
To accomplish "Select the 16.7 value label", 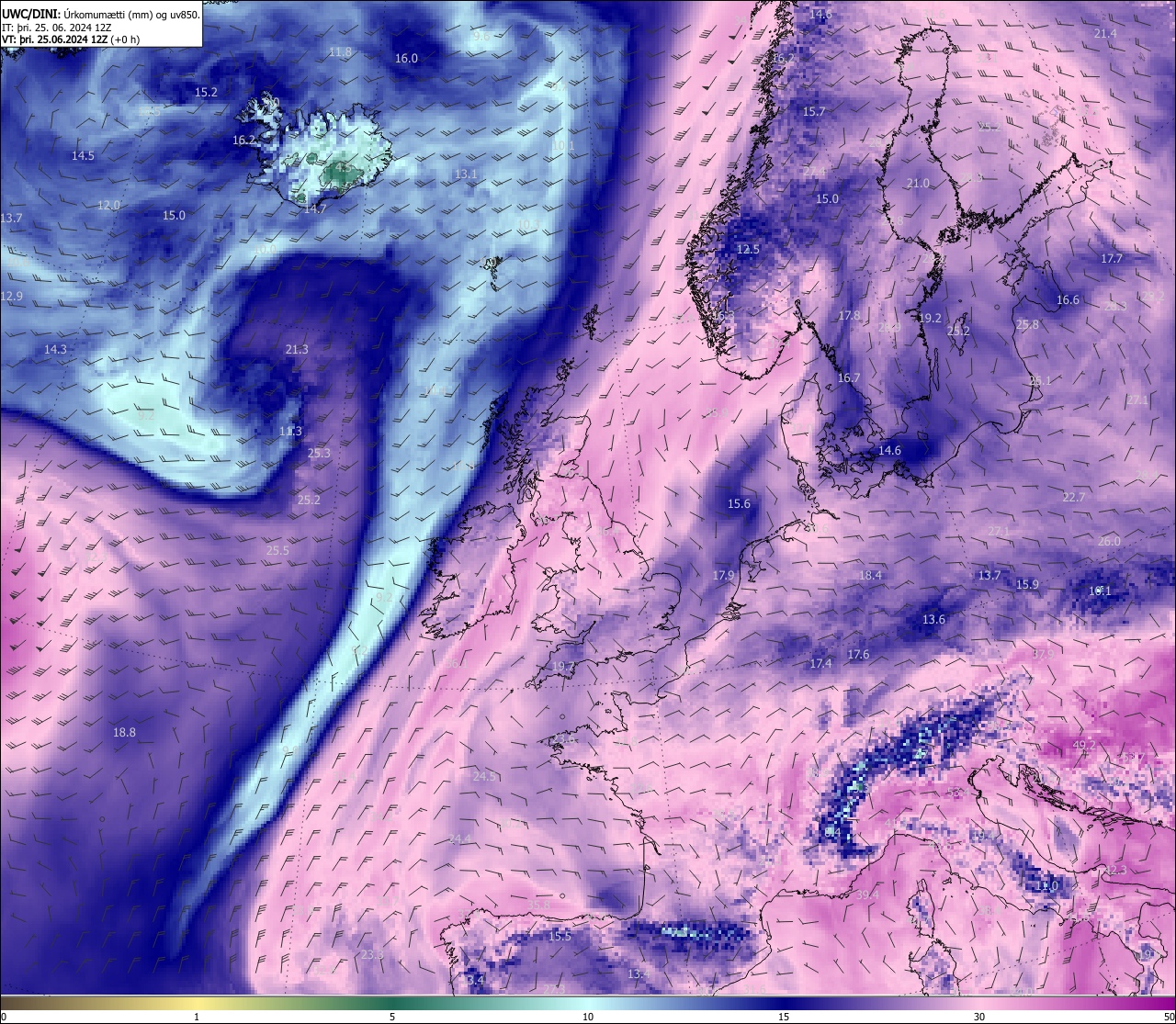I will click(x=849, y=377).
